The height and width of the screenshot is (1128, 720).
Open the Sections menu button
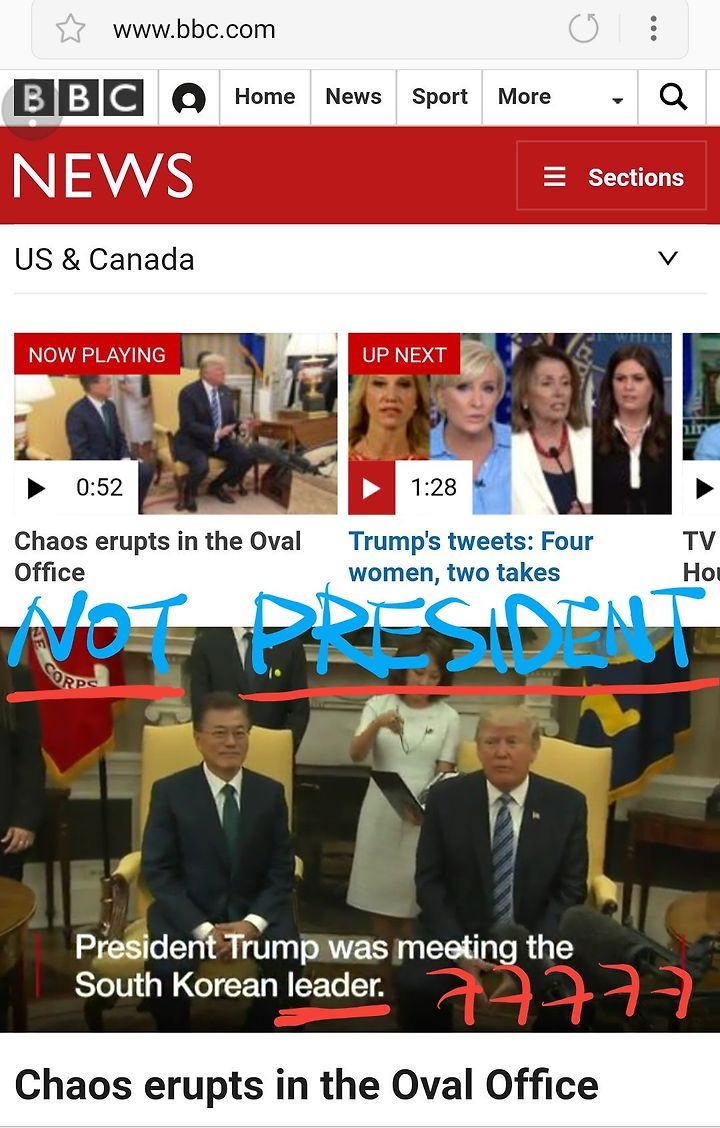click(611, 176)
